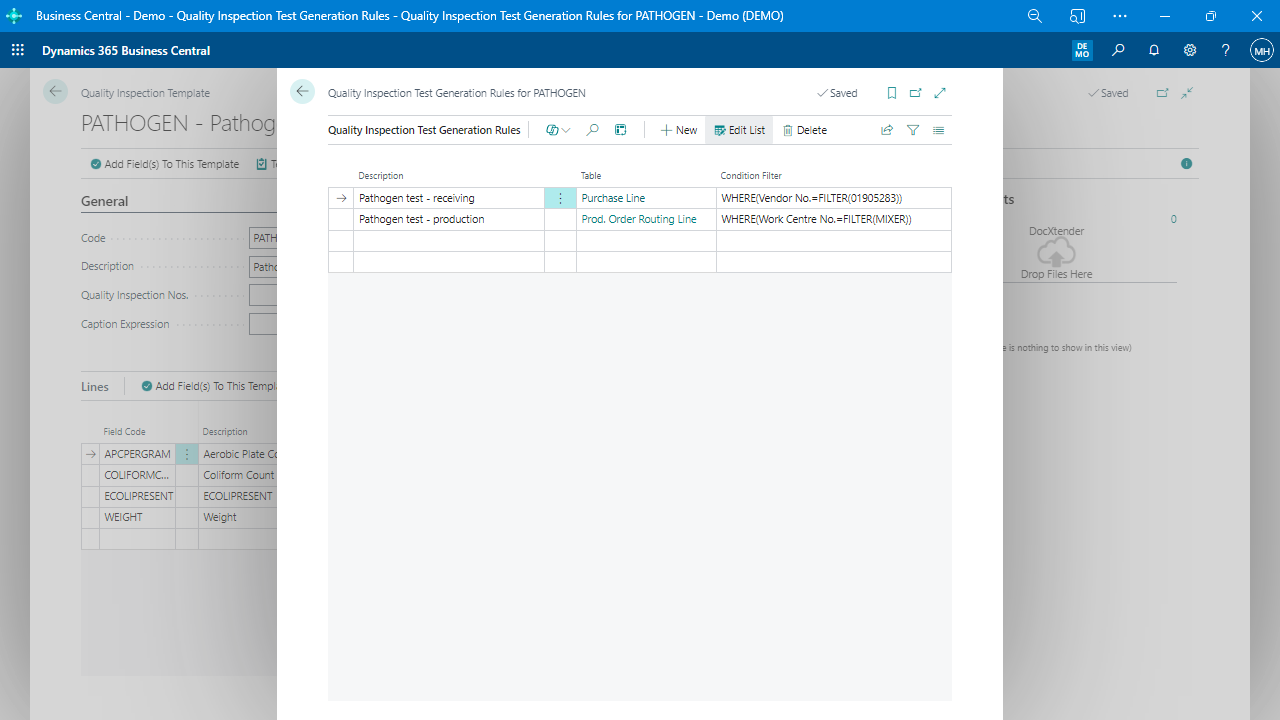This screenshot has height=720, width=1280.
Task: Click Delete in the action bar
Action: point(804,130)
